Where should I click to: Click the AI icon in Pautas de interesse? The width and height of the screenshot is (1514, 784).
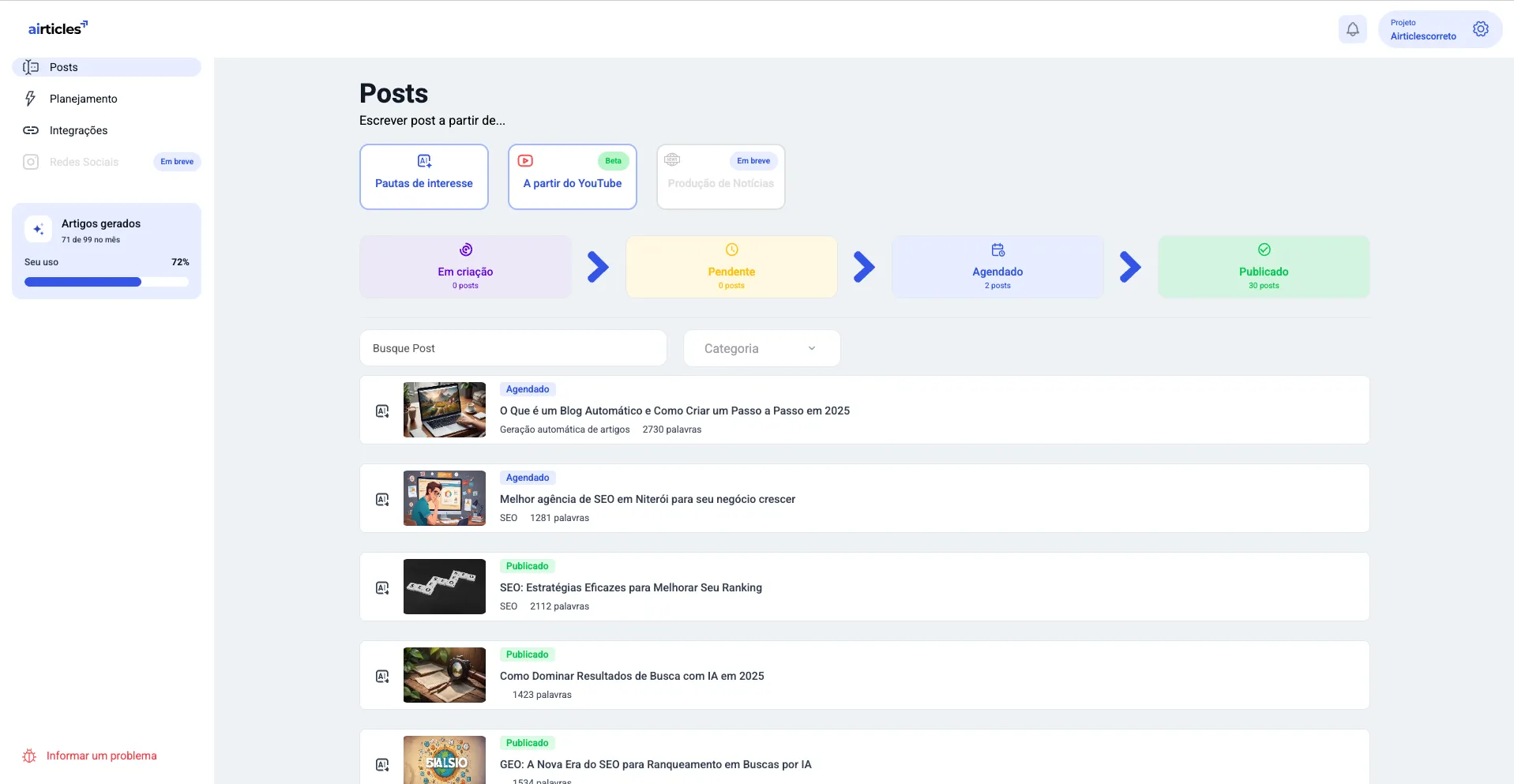[424, 161]
